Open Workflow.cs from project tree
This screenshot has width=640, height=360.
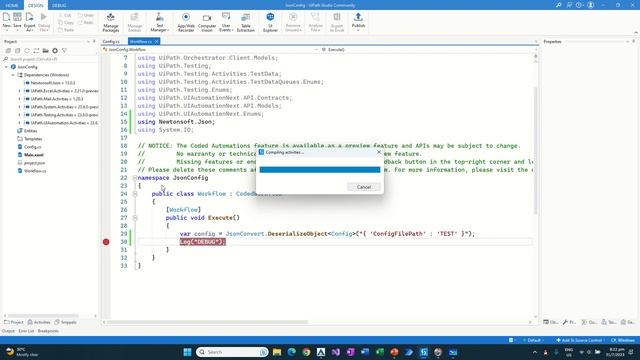click(x=35, y=171)
